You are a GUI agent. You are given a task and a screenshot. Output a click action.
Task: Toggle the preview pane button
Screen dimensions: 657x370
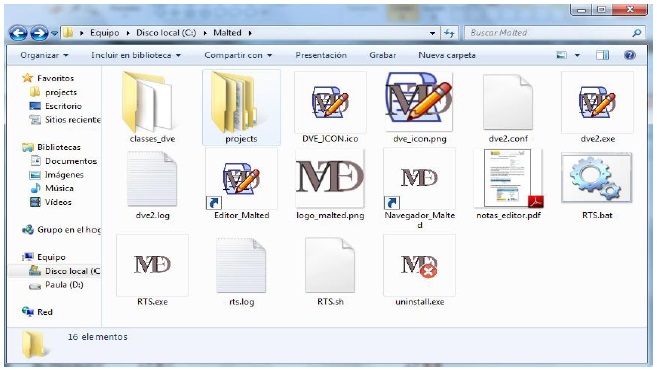tap(603, 55)
